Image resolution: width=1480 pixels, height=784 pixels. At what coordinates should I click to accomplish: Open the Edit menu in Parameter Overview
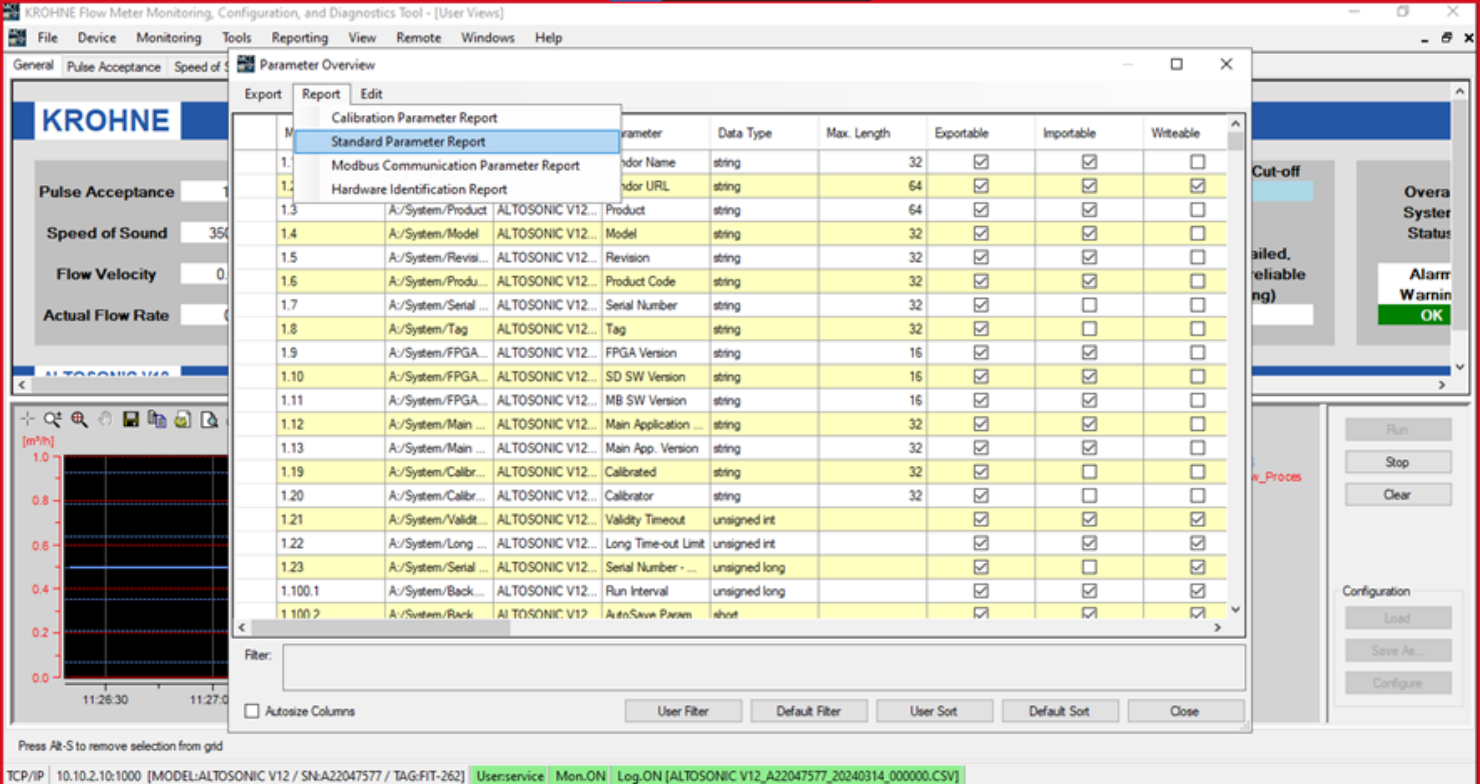[x=371, y=94]
